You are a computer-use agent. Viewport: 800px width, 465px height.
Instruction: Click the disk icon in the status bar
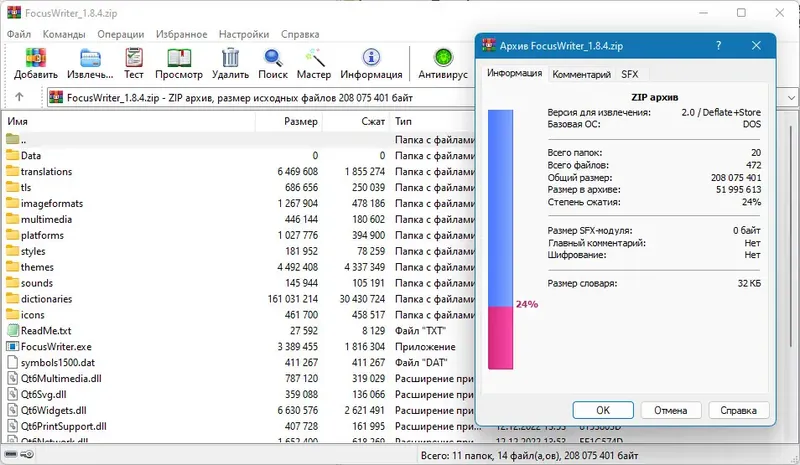tap(11, 454)
